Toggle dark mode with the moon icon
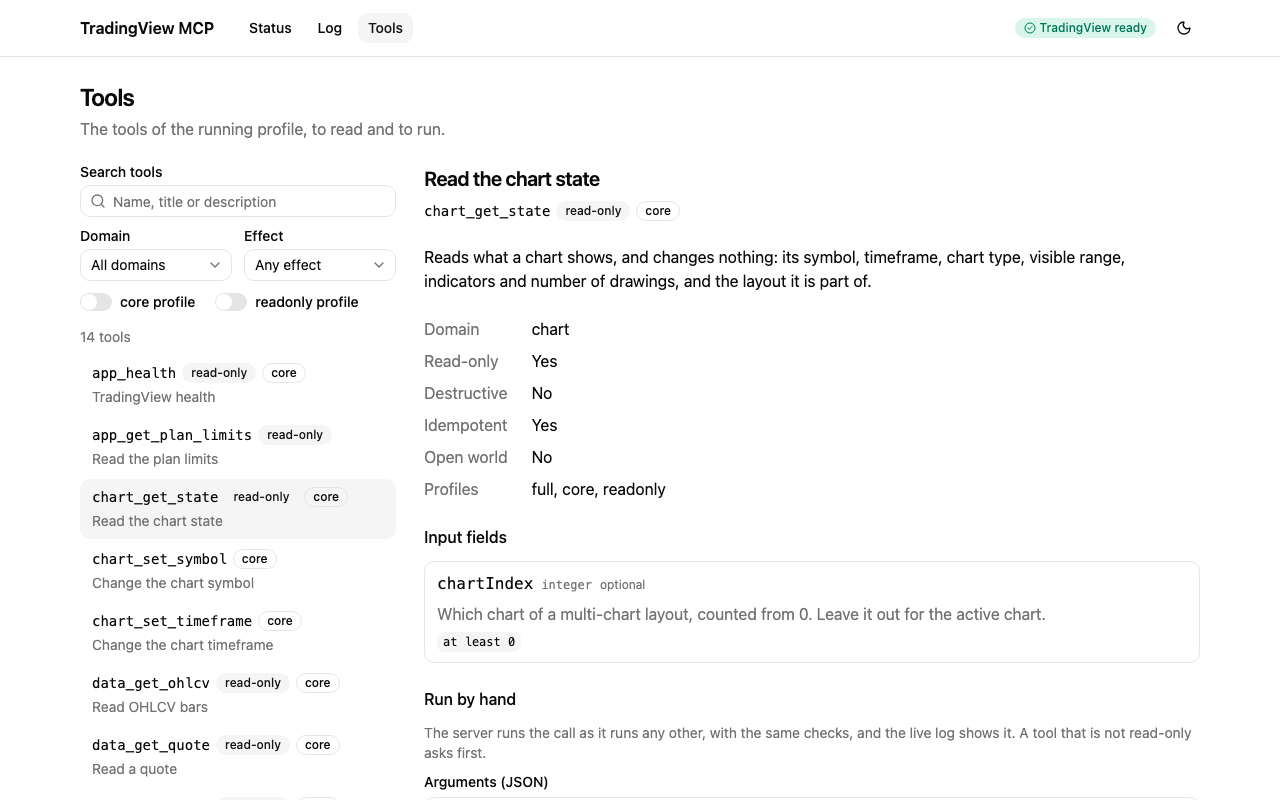Screen dimensions: 1280x800 (x=1184, y=28)
